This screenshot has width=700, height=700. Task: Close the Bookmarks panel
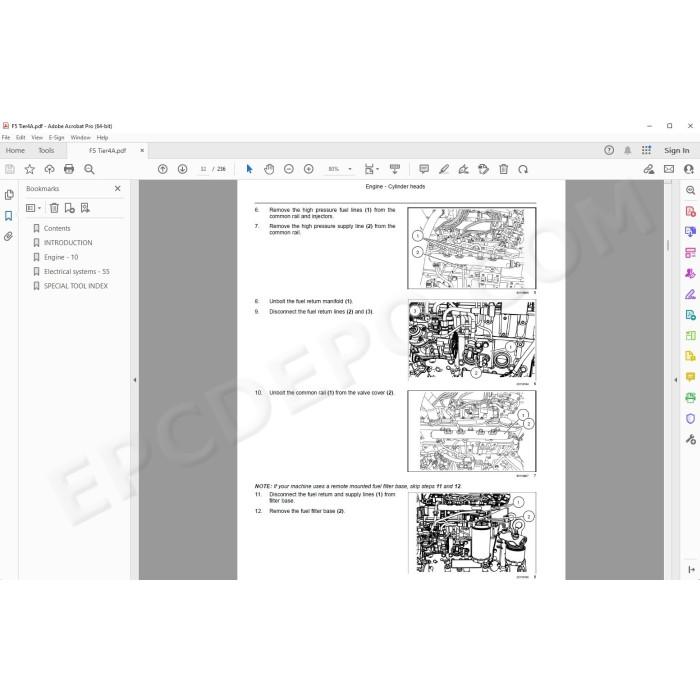(x=117, y=188)
